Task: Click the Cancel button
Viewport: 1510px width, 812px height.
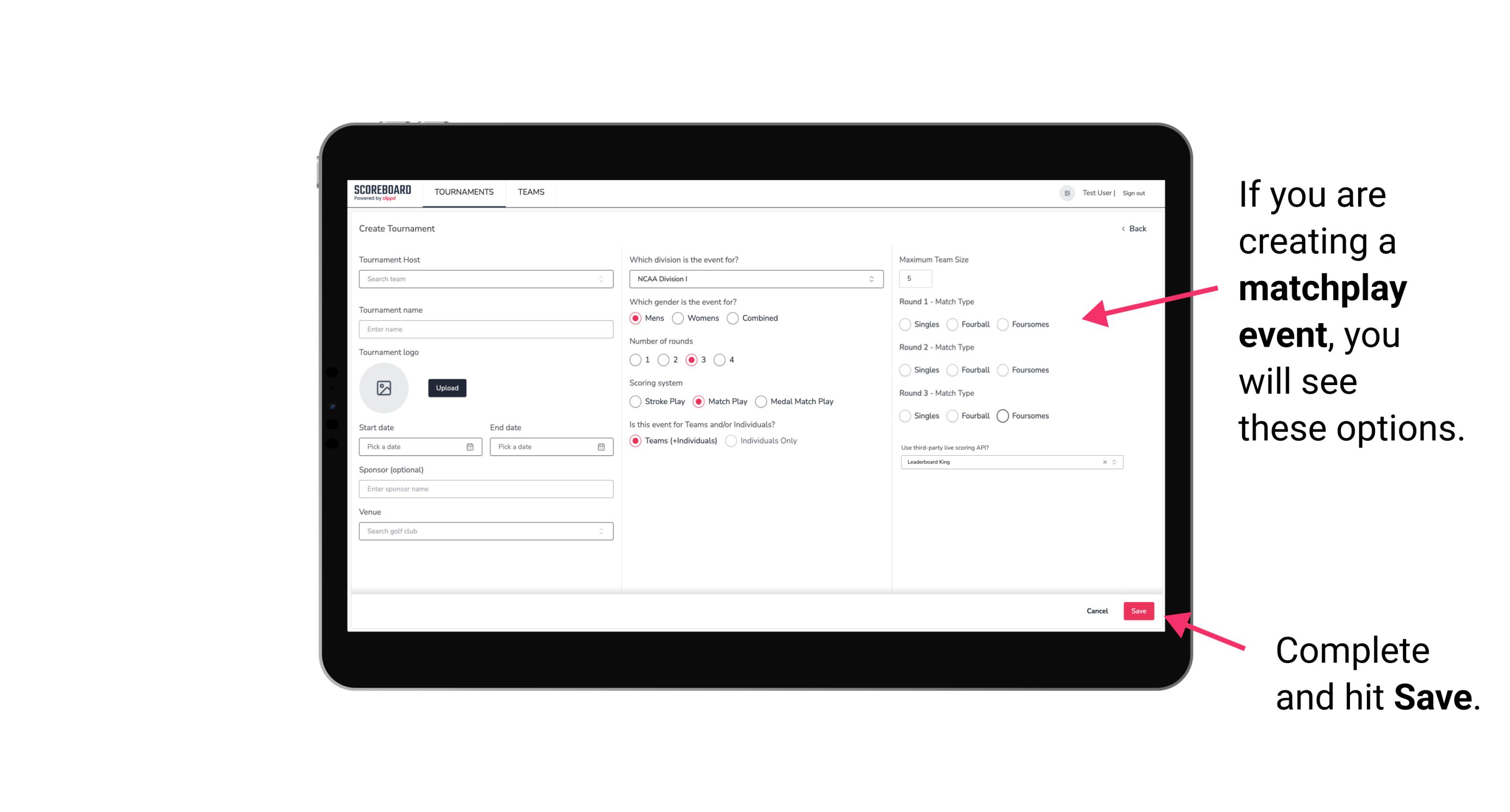Action: click(x=1098, y=610)
